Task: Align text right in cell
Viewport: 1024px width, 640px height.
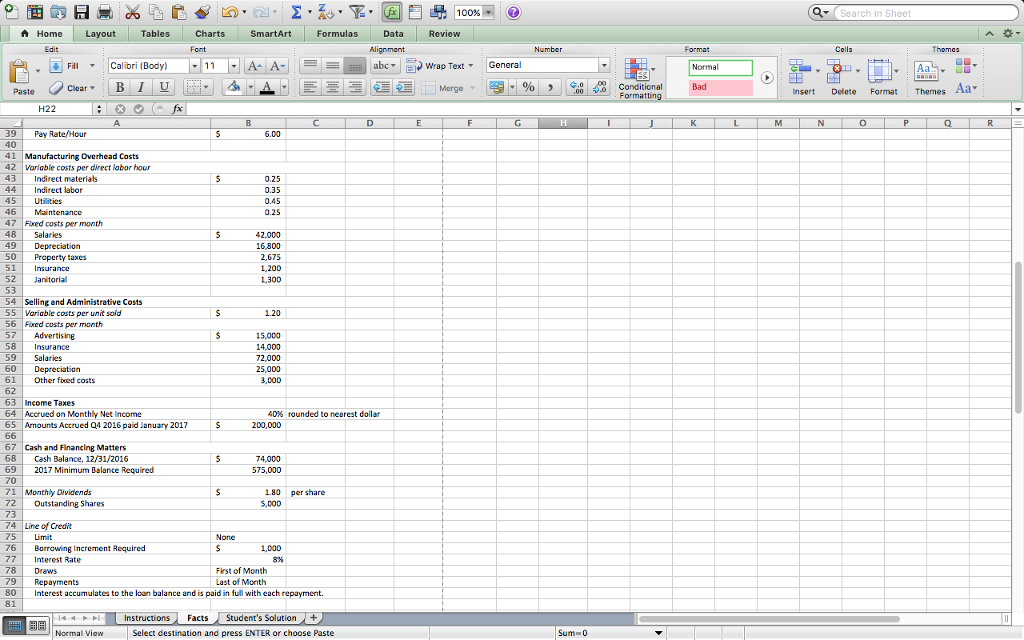Action: click(x=355, y=88)
